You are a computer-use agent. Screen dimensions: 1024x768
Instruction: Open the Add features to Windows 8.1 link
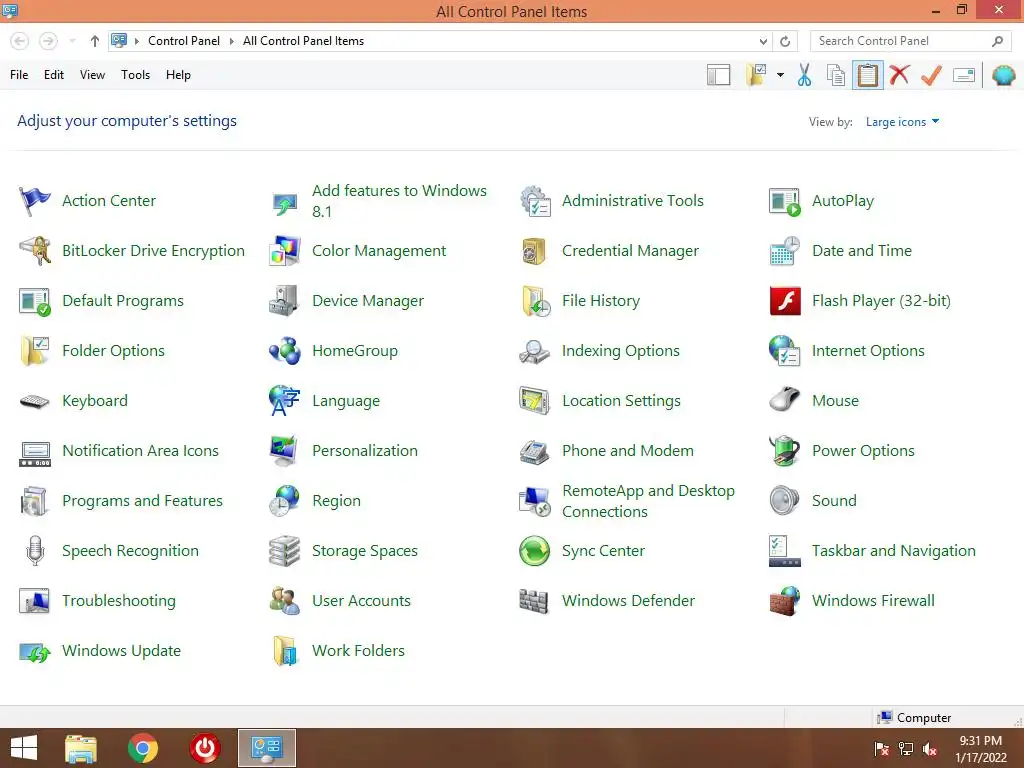(x=399, y=201)
